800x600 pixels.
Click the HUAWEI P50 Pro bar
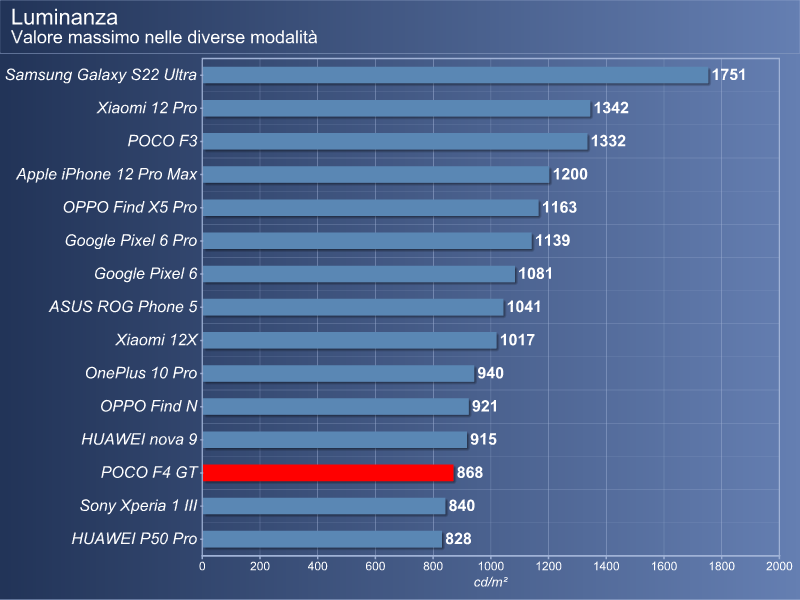click(x=322, y=539)
